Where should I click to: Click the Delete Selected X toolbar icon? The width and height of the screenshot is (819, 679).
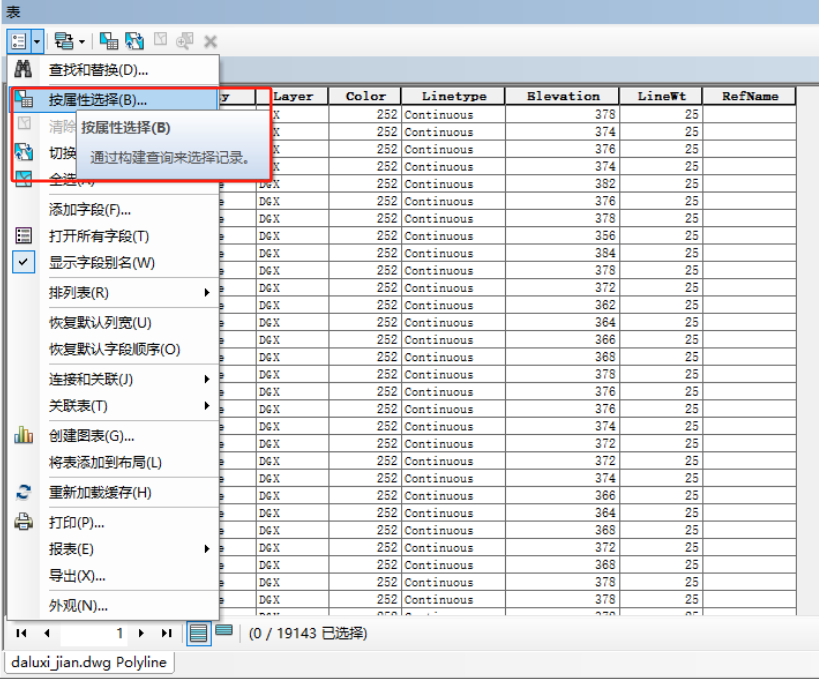point(210,41)
